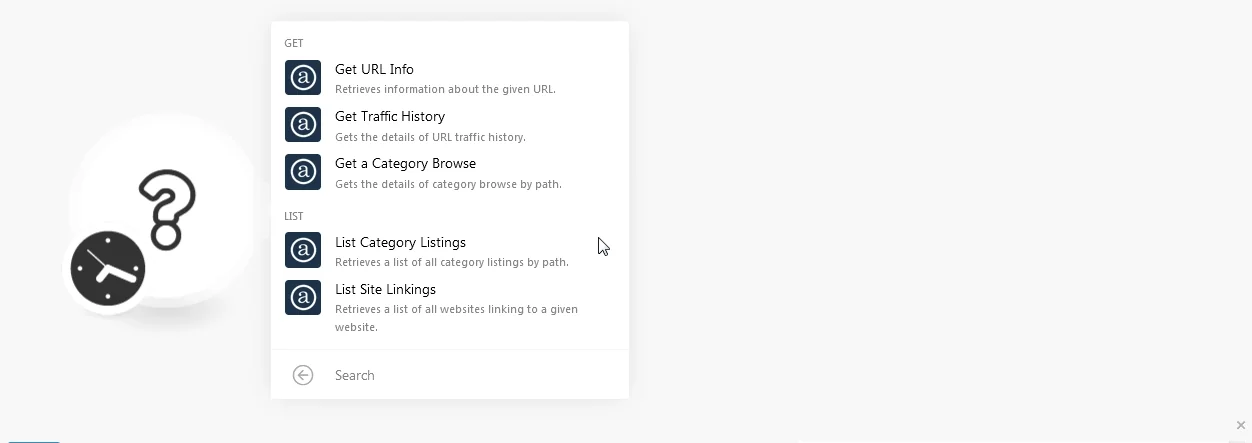Select the Get URL Info action
The image size is (1252, 443).
click(450, 78)
